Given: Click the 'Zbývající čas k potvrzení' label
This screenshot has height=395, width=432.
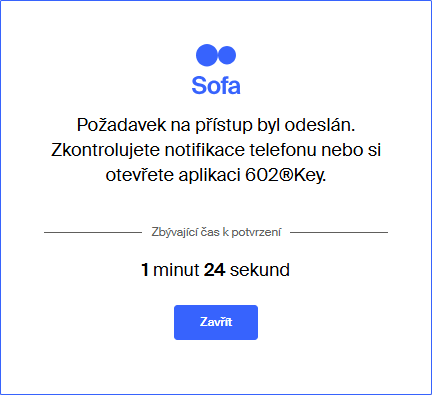Looking at the screenshot, I should 216,232.
